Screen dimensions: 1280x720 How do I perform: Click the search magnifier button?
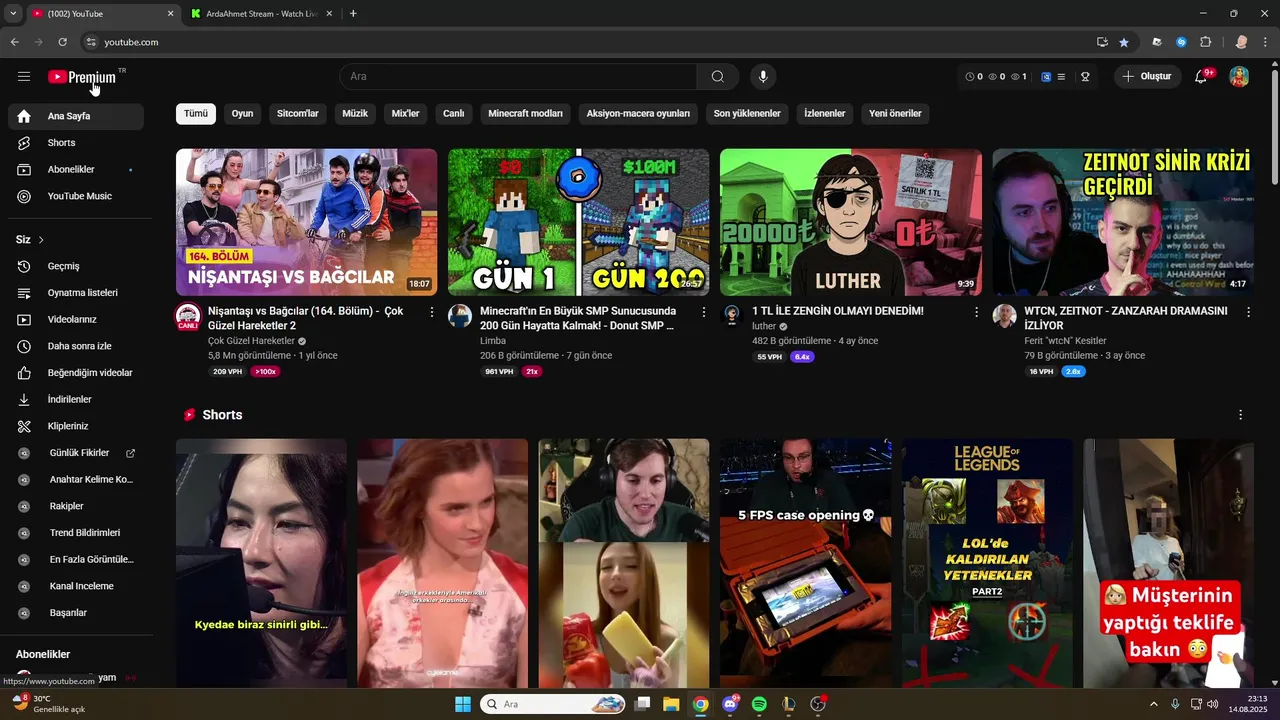718,77
